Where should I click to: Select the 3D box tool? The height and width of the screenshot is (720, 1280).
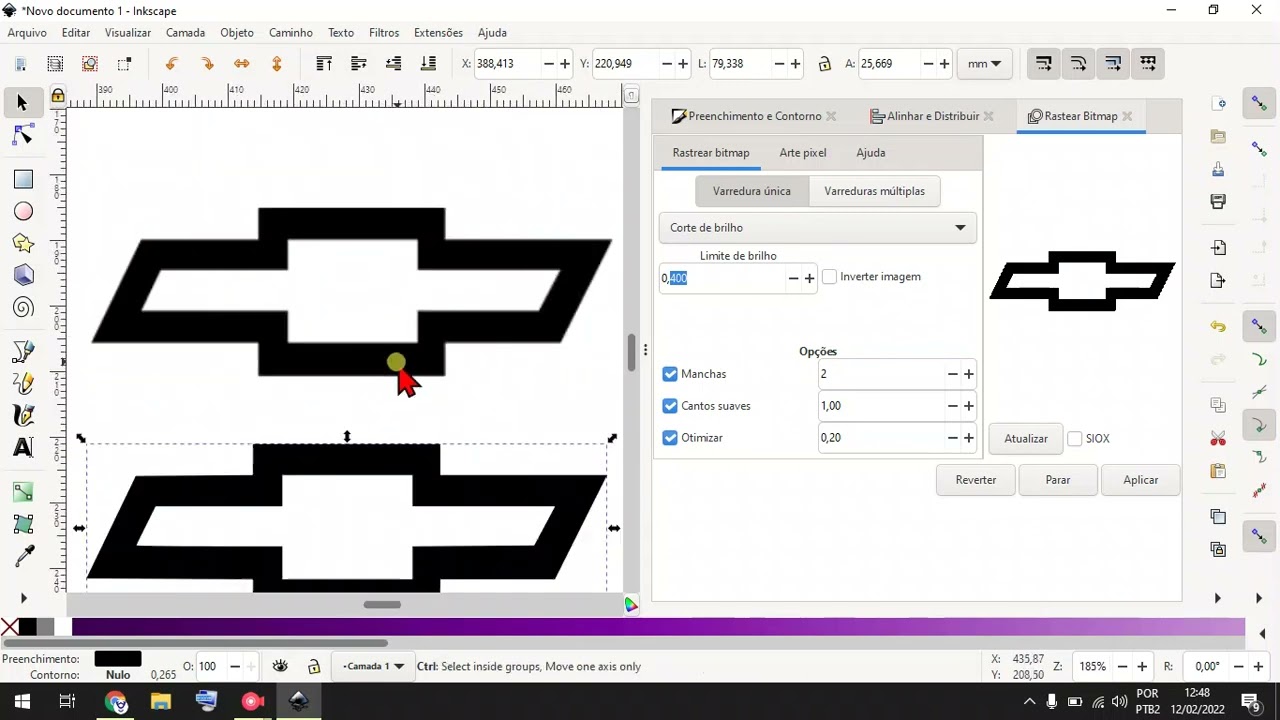(x=23, y=276)
